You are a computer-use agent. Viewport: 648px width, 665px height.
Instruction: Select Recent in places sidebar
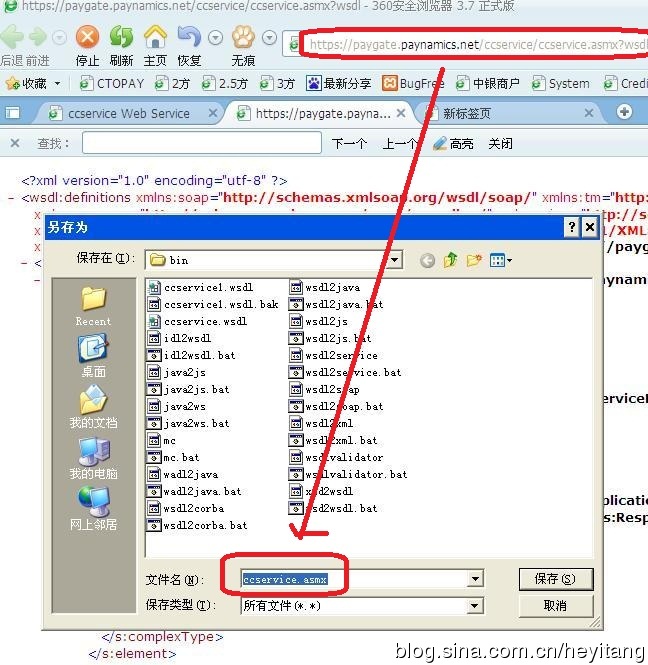click(x=93, y=306)
